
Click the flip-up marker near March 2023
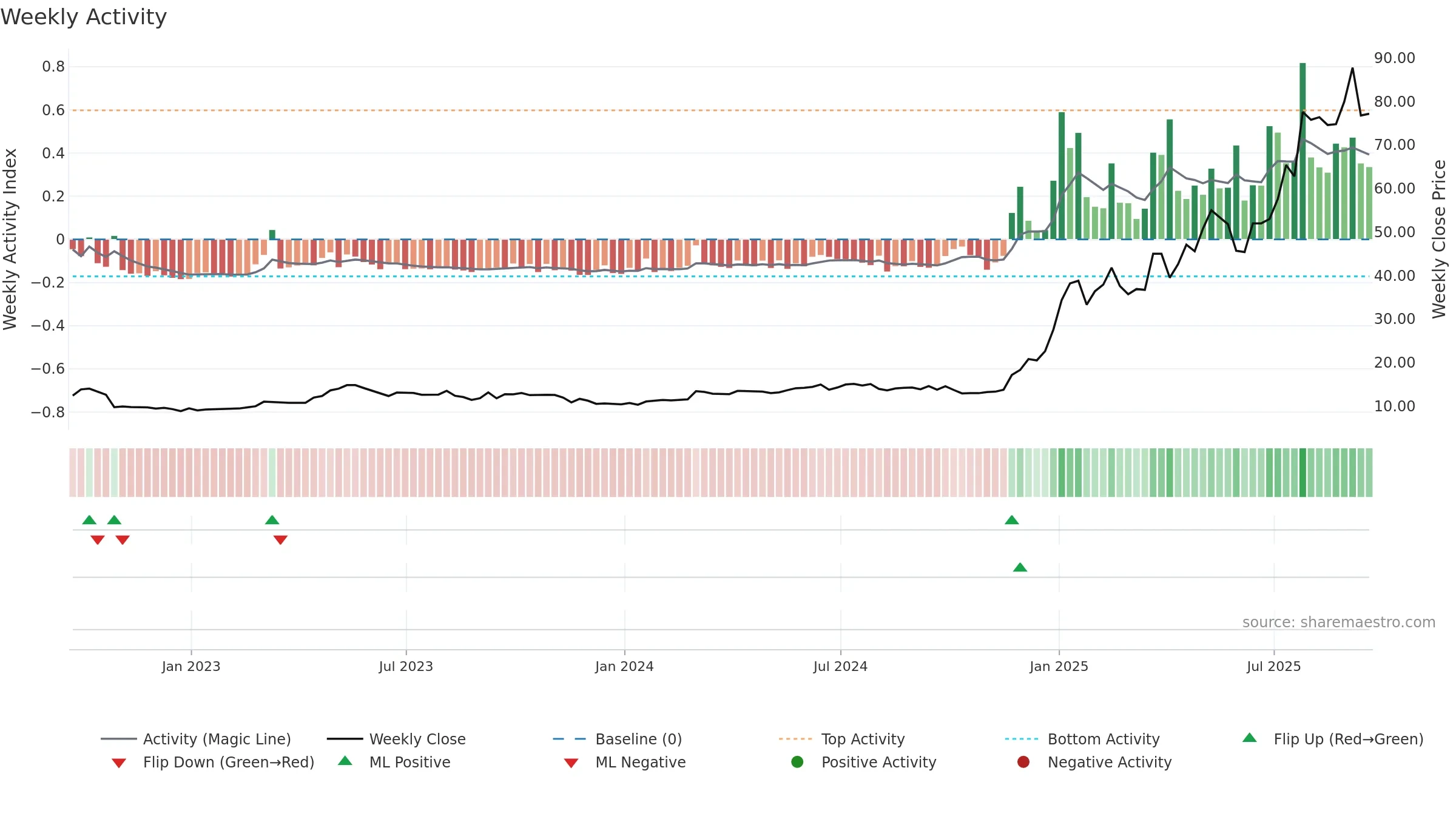(272, 520)
